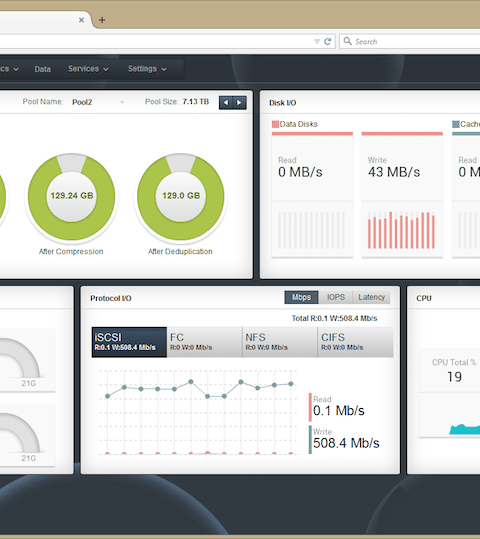Open the Data menu

[43, 69]
